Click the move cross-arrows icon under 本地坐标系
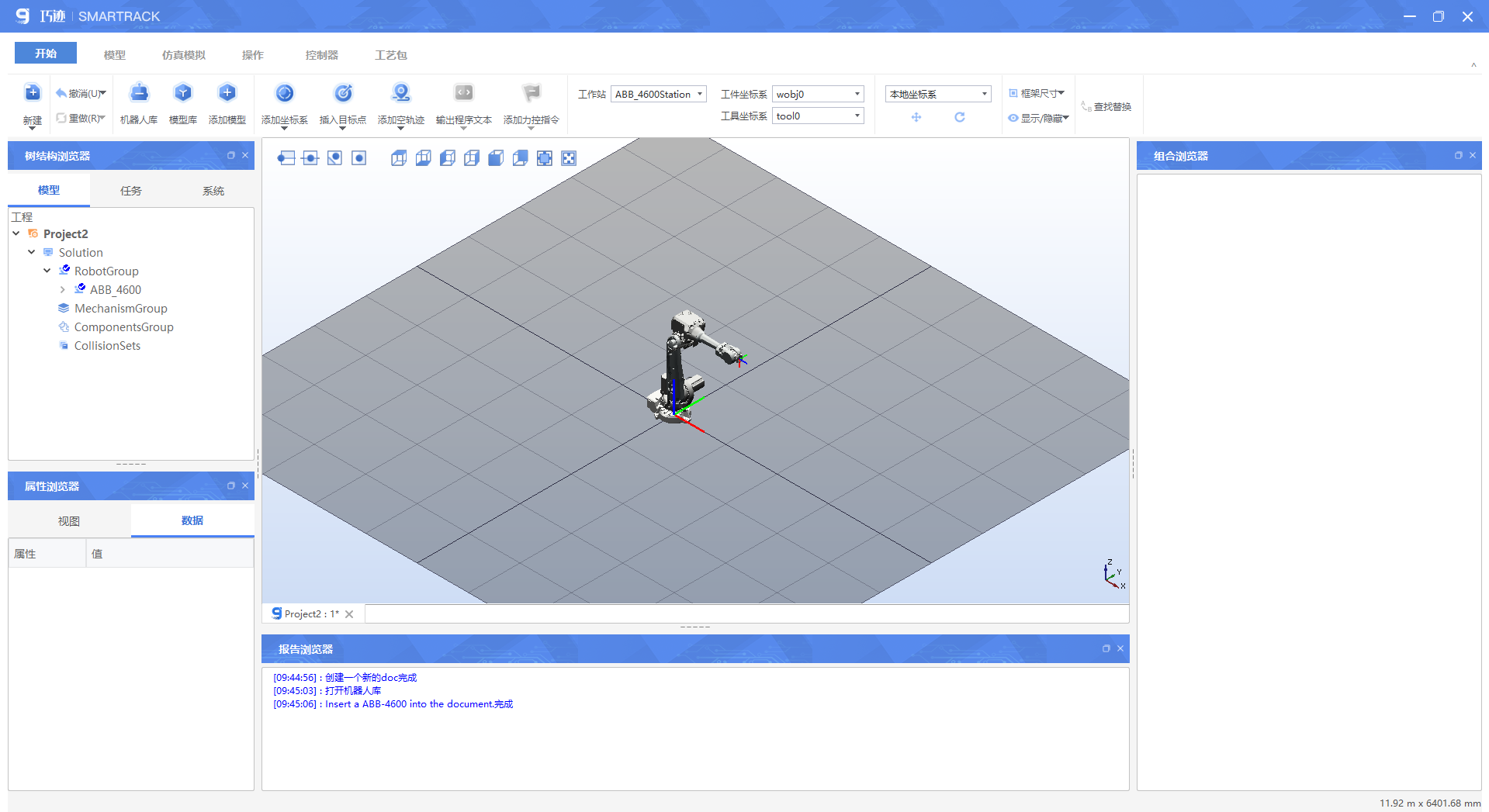1489x812 pixels. coord(916,117)
